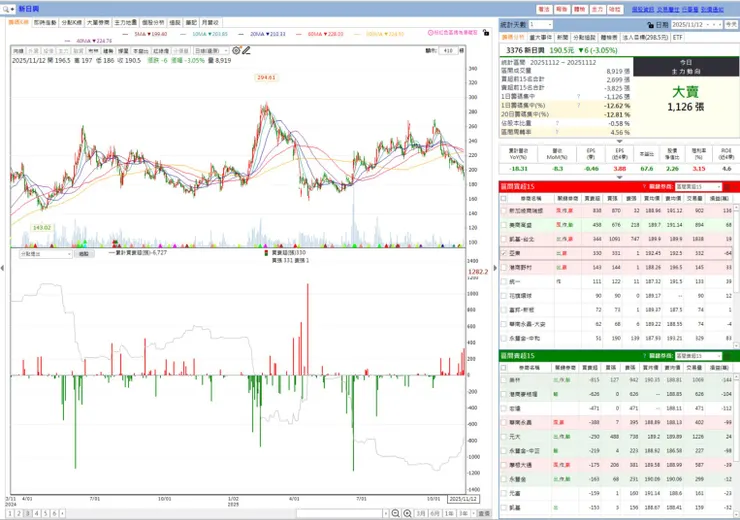
Task: Expand the triangle below the EPS metrics row
Action: pos(619,177)
